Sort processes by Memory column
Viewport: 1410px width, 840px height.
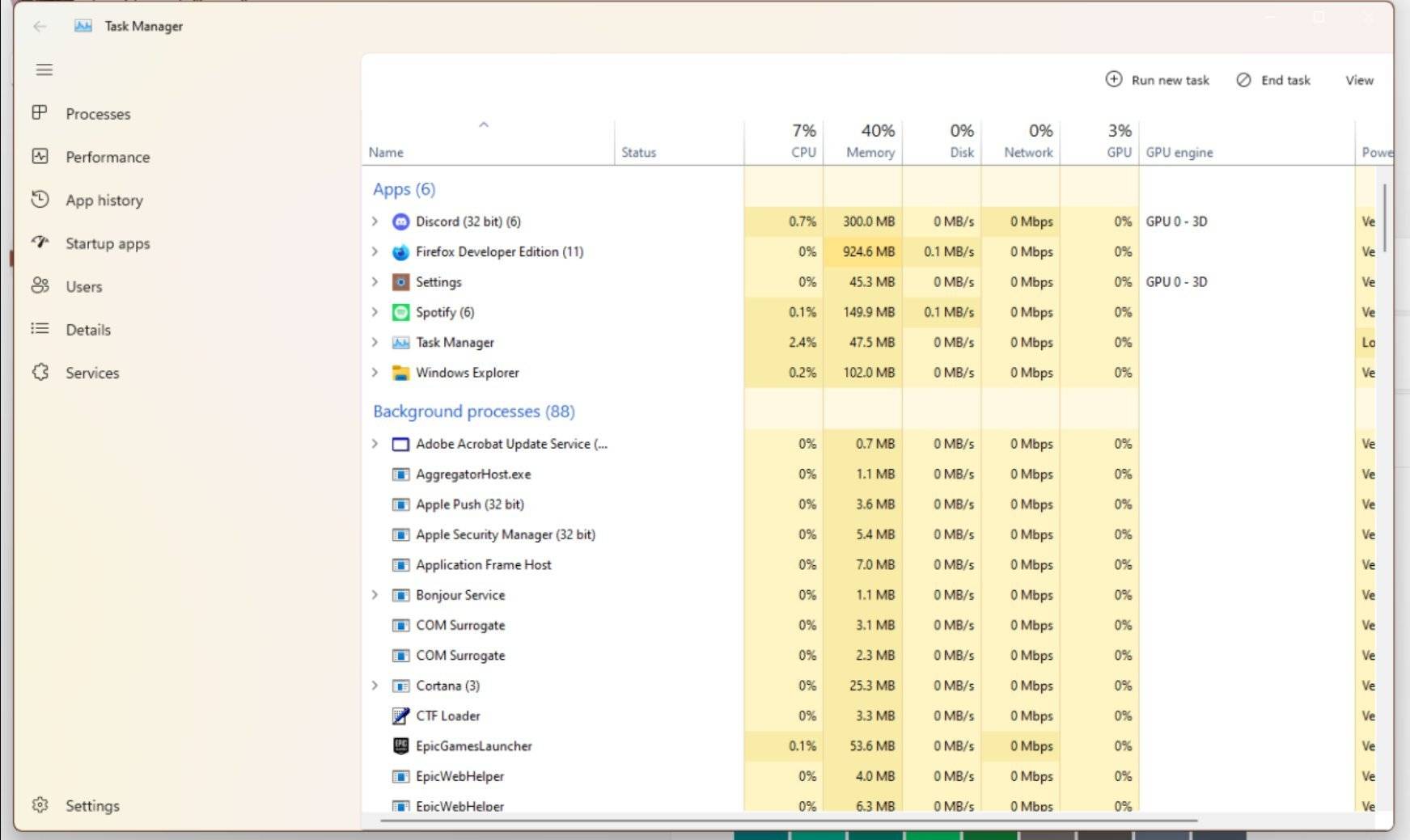pyautogui.click(x=862, y=141)
